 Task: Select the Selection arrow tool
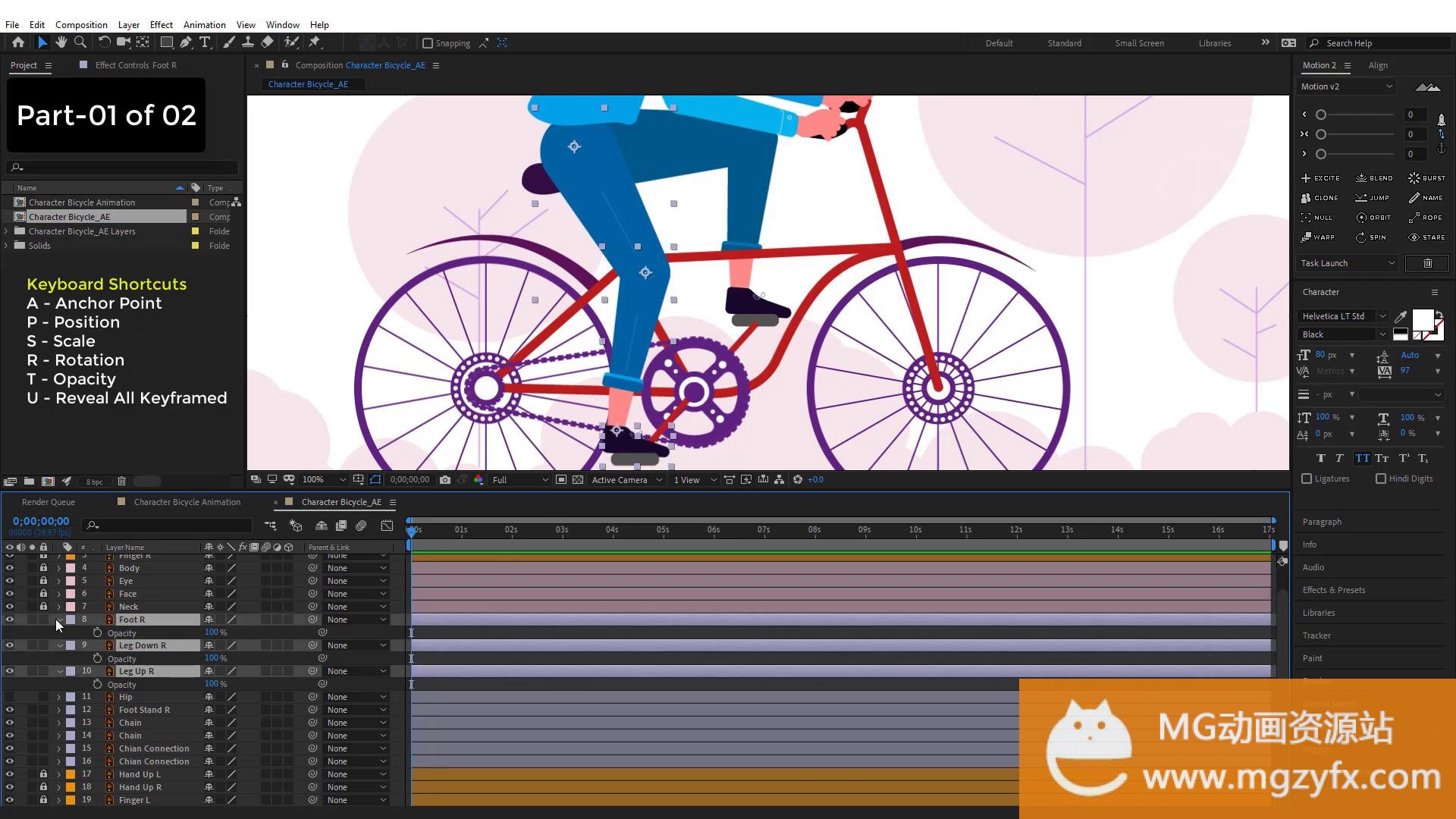(x=42, y=42)
